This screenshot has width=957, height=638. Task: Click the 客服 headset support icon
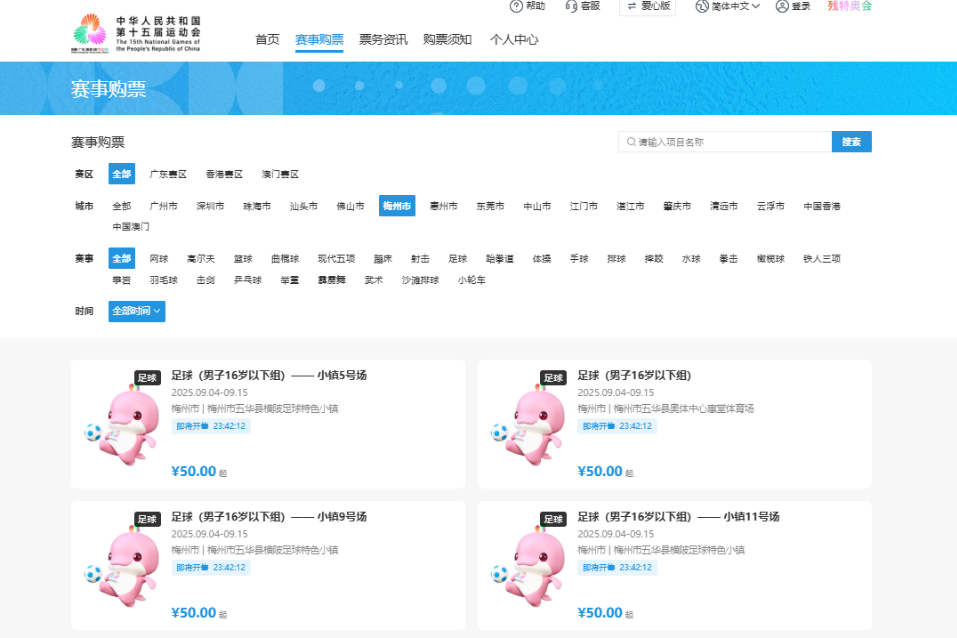tap(571, 6)
